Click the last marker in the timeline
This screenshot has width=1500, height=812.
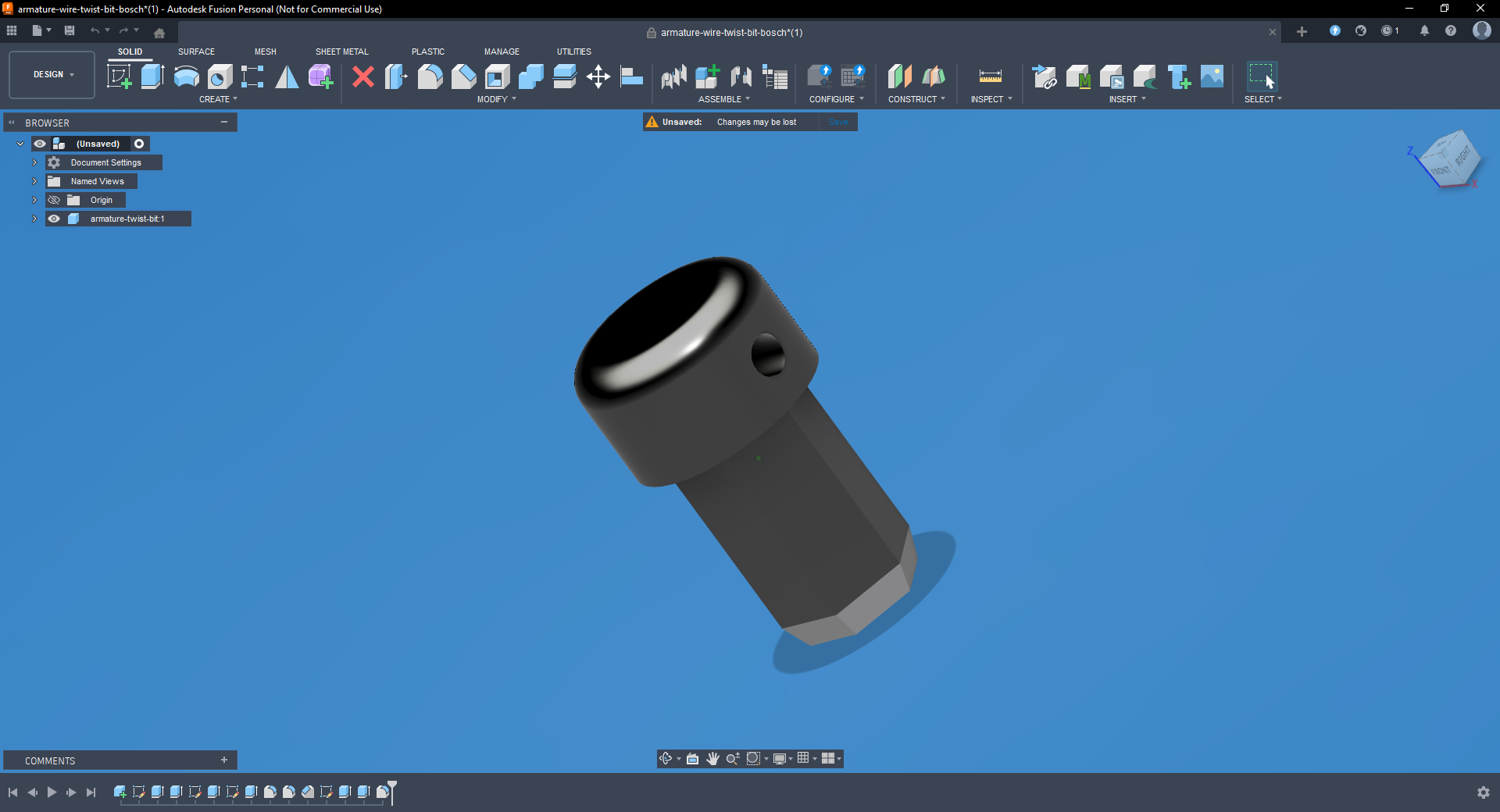383,792
